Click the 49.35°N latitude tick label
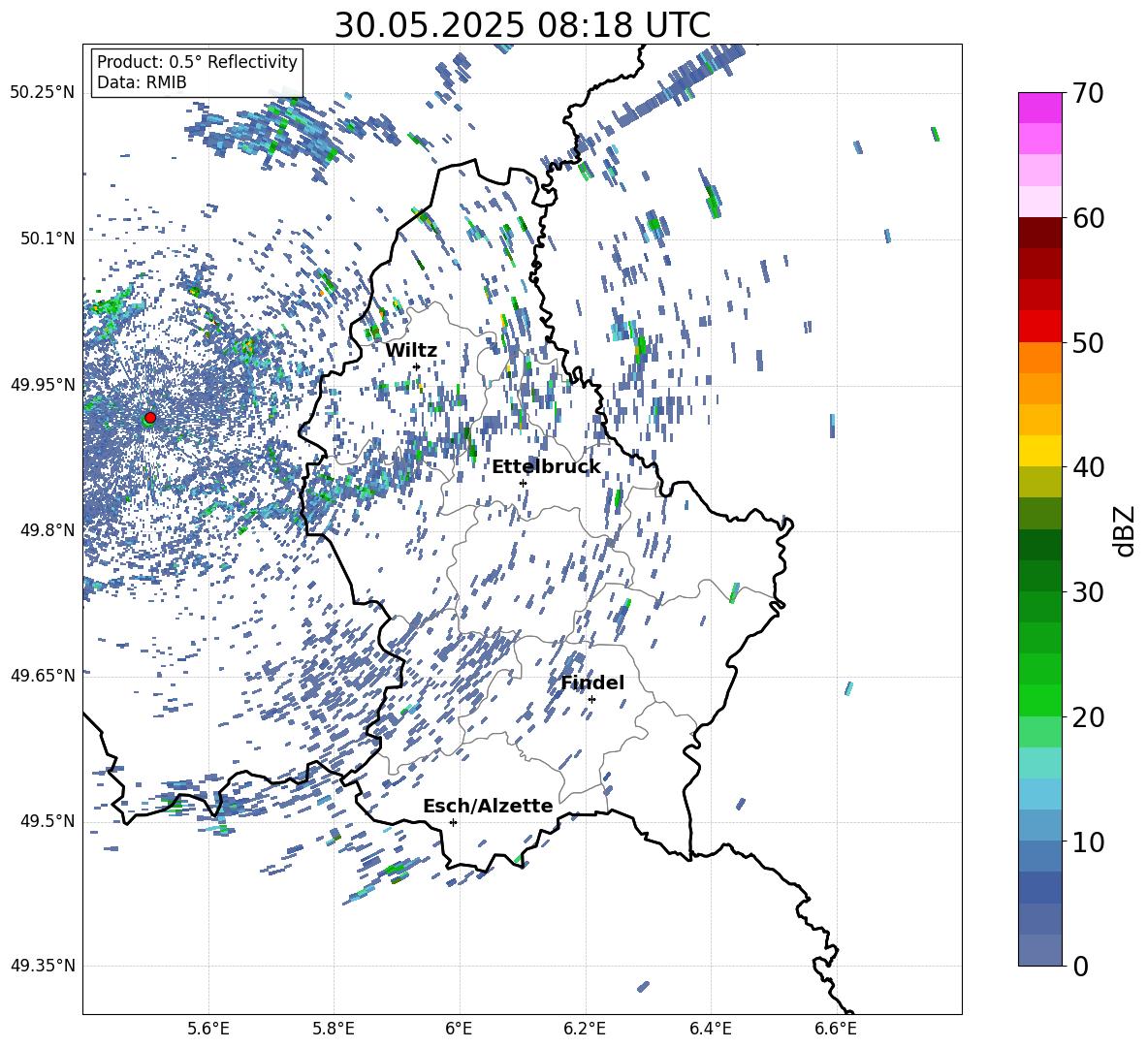Viewport: 1148px width, 1048px height. tap(43, 966)
